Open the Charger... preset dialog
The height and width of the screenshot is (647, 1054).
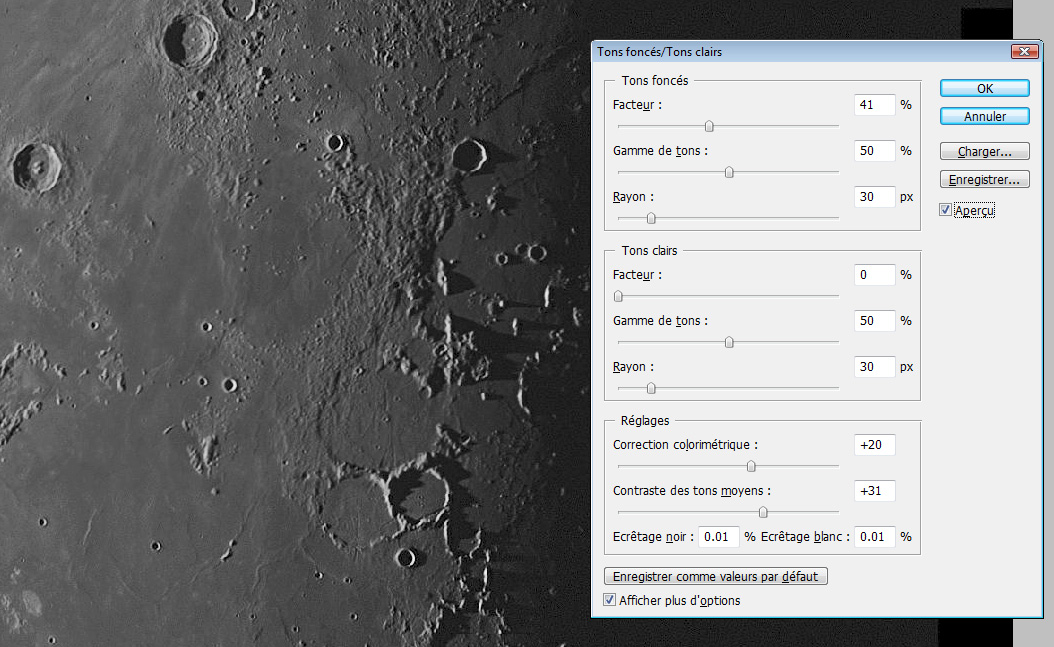tap(984, 152)
